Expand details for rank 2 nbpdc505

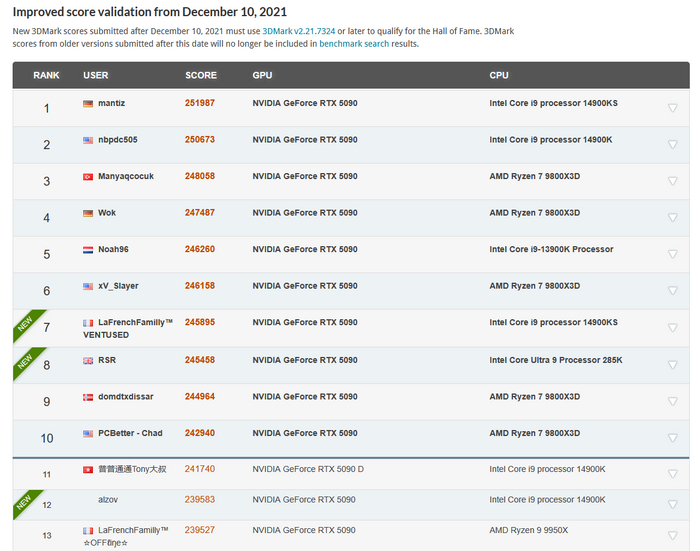point(672,144)
